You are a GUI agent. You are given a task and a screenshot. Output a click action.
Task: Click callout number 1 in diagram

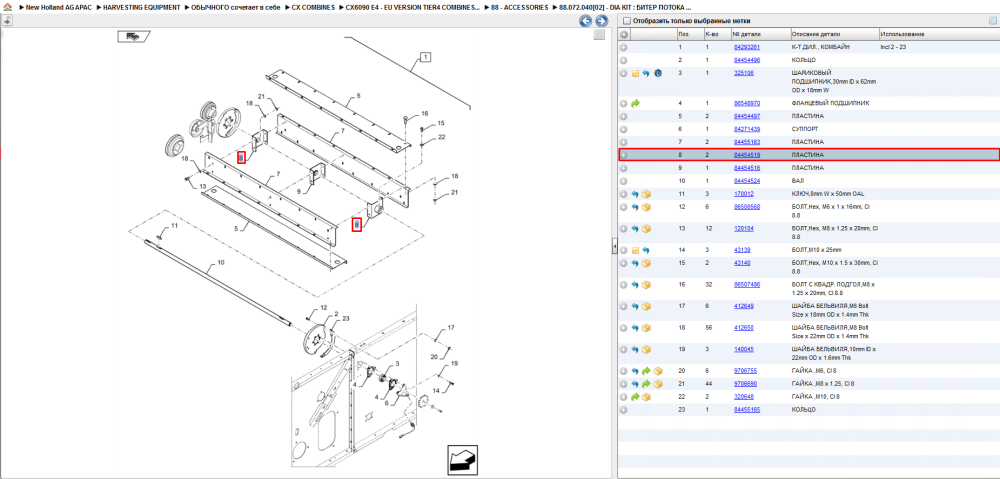(425, 57)
